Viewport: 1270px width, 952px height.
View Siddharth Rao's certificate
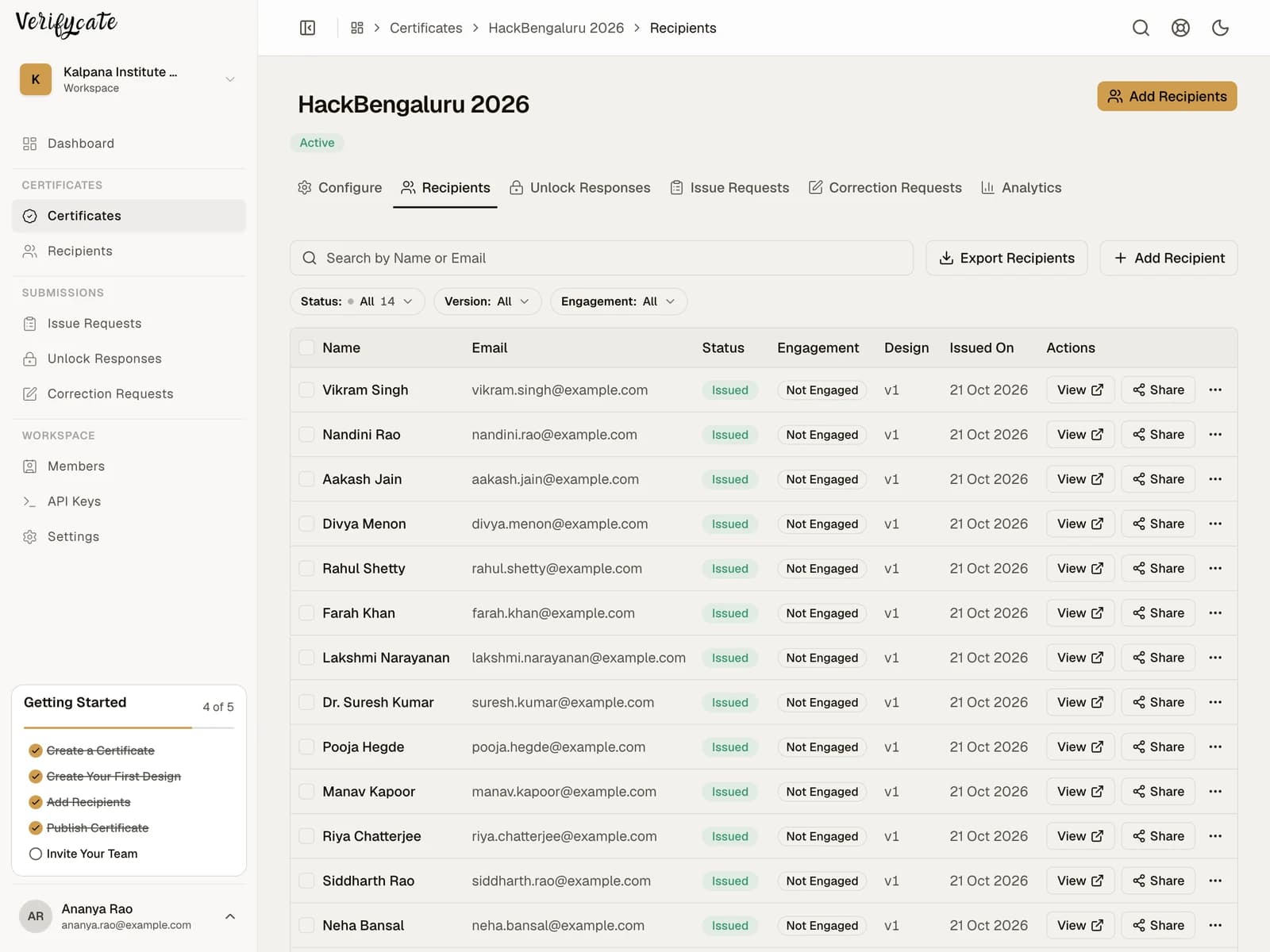(1080, 881)
